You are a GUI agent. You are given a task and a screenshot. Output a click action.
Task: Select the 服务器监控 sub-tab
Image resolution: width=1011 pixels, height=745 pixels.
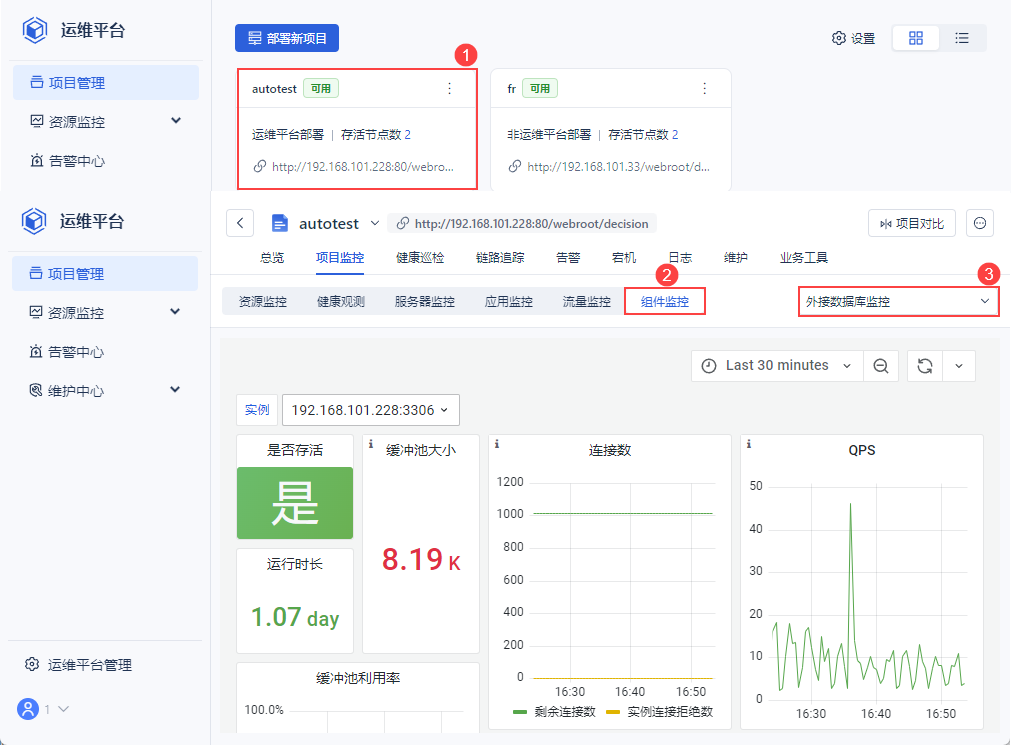click(x=425, y=301)
